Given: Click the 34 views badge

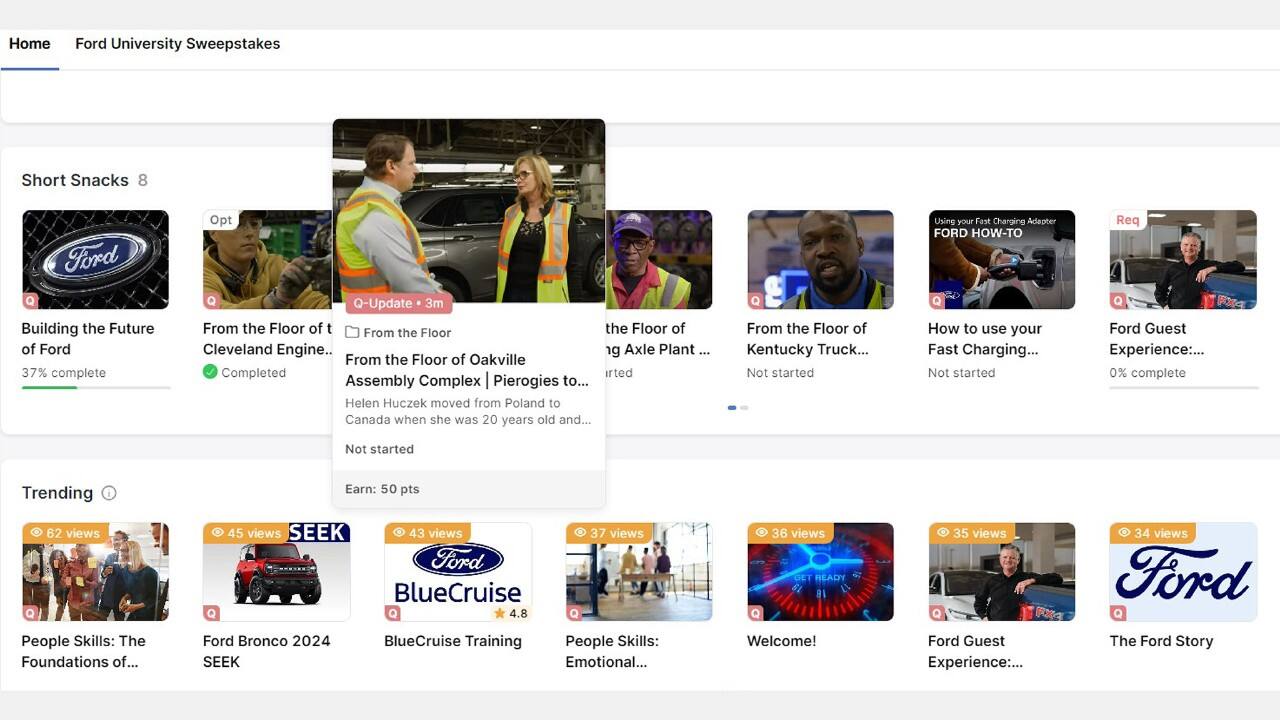Looking at the screenshot, I should [1153, 533].
